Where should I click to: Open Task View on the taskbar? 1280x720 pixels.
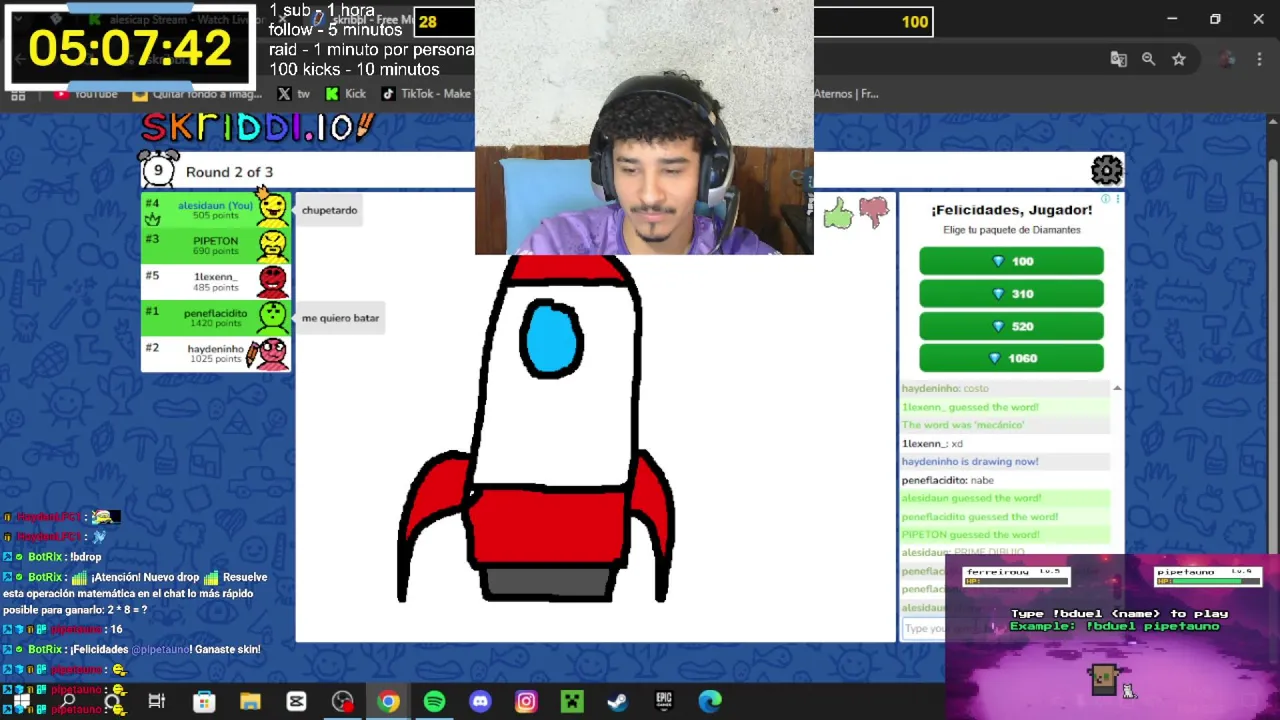click(x=157, y=701)
